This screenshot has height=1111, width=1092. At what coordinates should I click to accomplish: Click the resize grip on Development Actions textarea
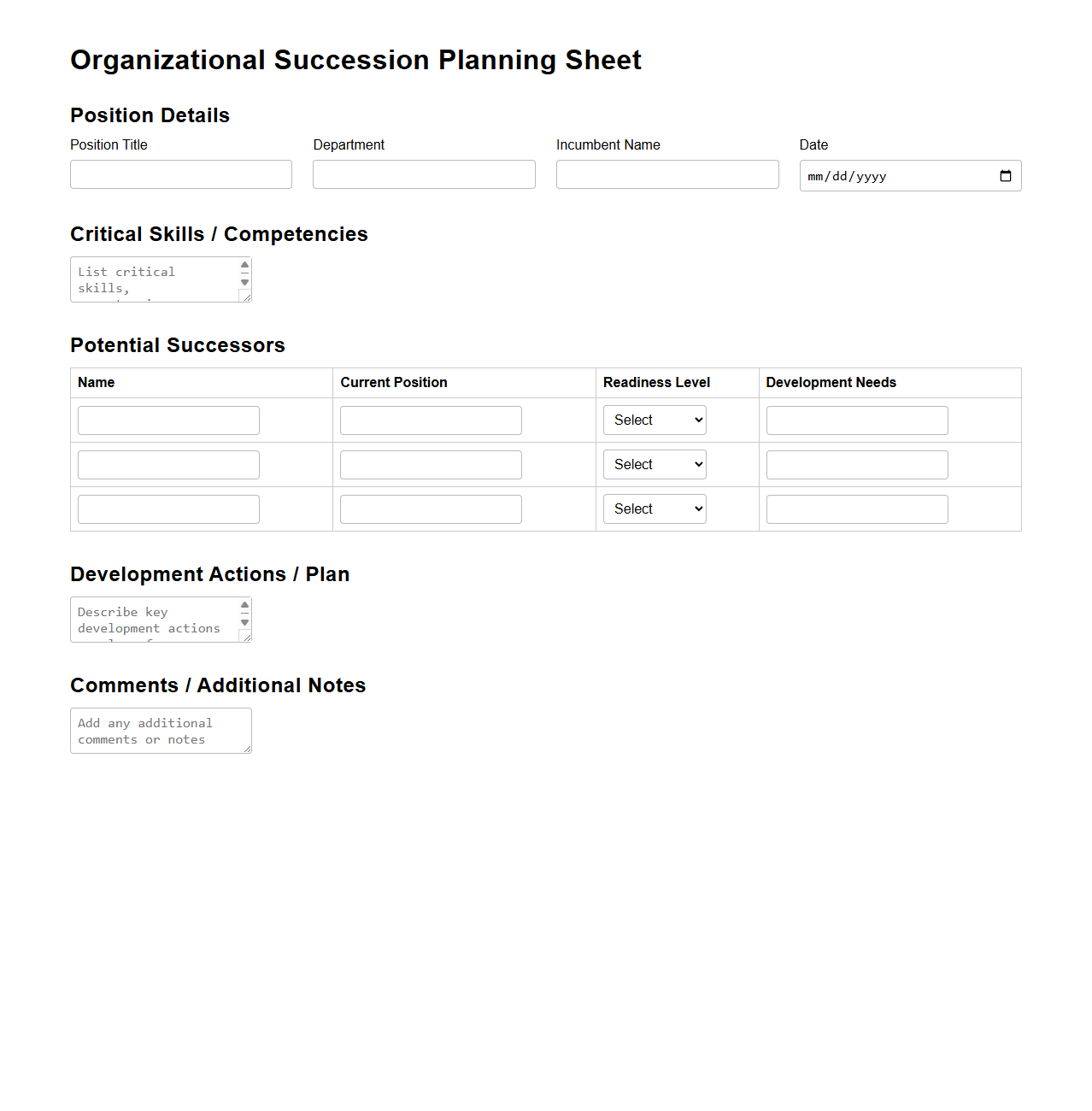pyautogui.click(x=248, y=638)
